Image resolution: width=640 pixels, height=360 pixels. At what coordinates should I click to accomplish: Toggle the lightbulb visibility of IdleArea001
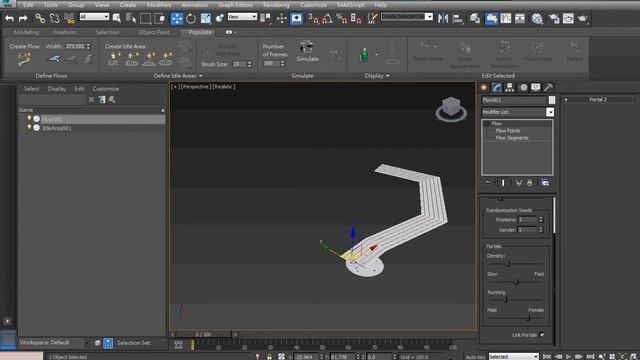[x=29, y=128]
